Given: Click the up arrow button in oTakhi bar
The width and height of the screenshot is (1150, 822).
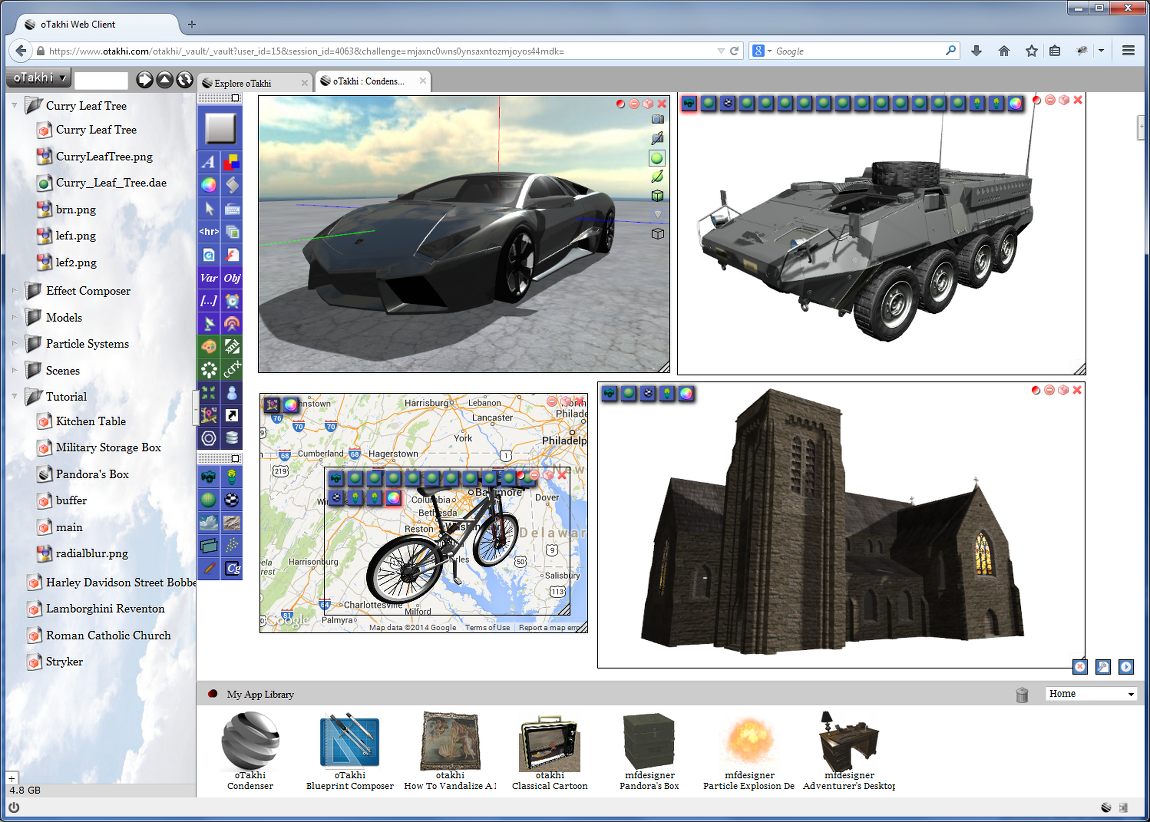Looking at the screenshot, I should tap(165, 79).
